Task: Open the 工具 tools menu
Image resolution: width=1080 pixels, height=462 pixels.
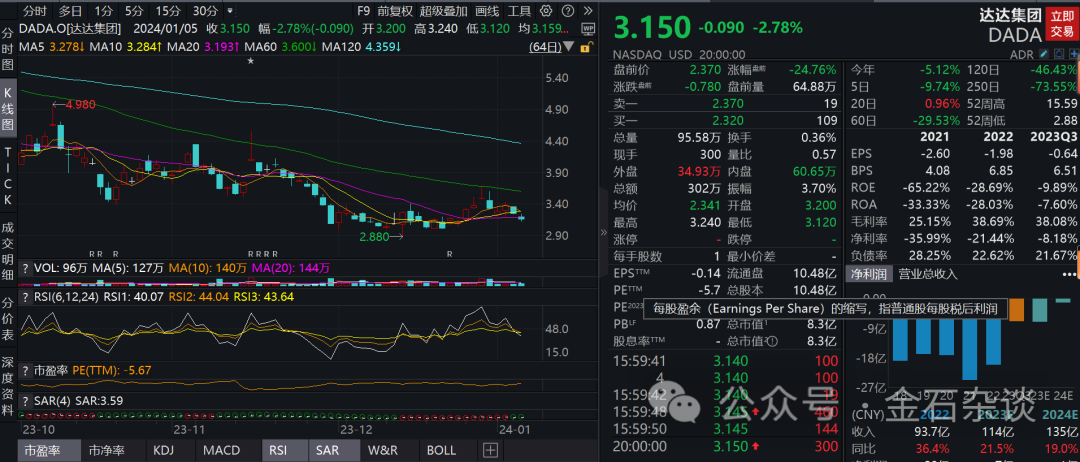Action: (519, 11)
